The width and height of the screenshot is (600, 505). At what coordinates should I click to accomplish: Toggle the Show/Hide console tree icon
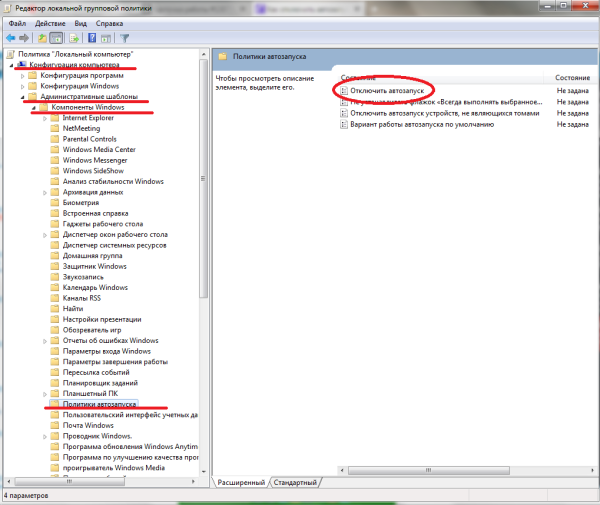(x=56, y=38)
